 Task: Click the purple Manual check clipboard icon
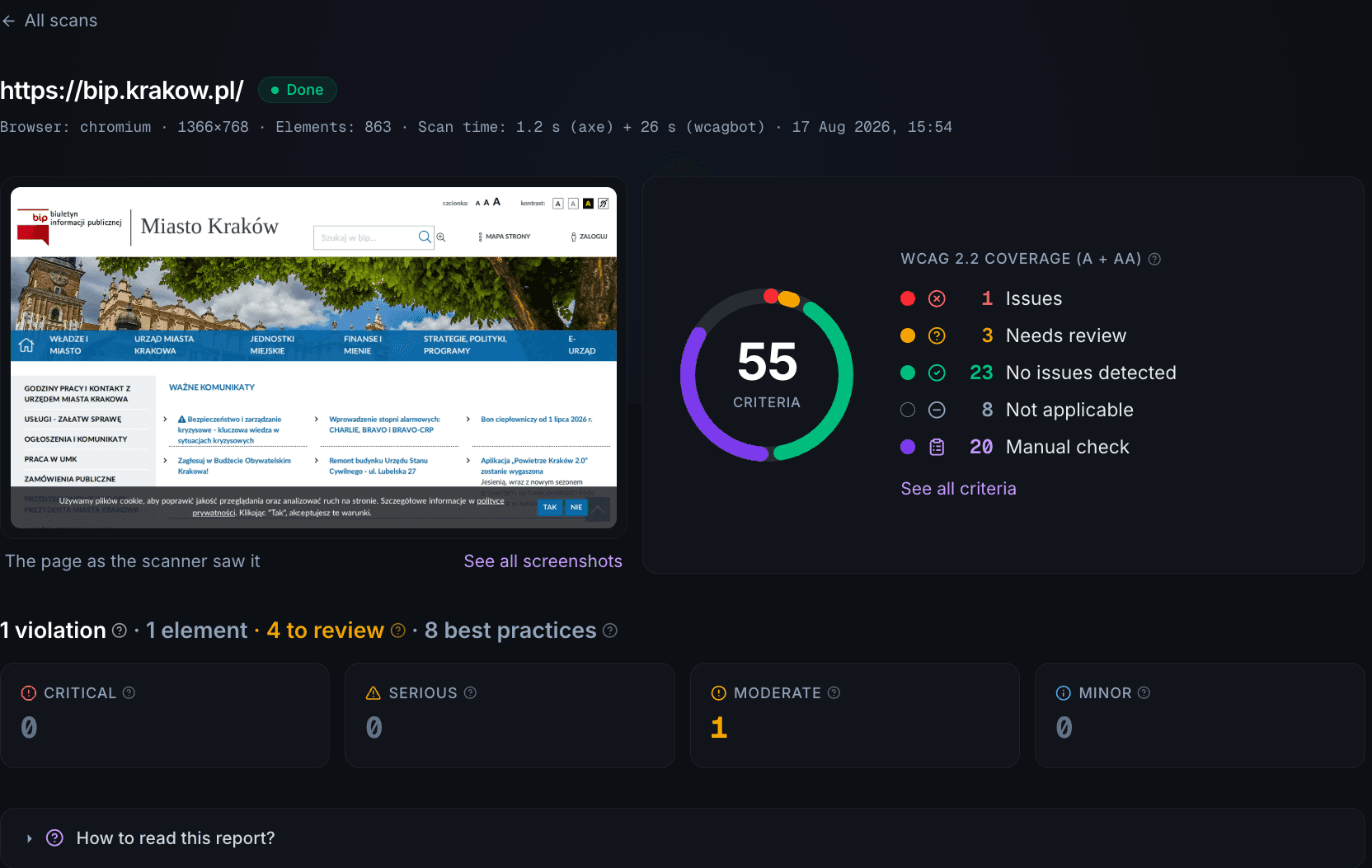(937, 447)
